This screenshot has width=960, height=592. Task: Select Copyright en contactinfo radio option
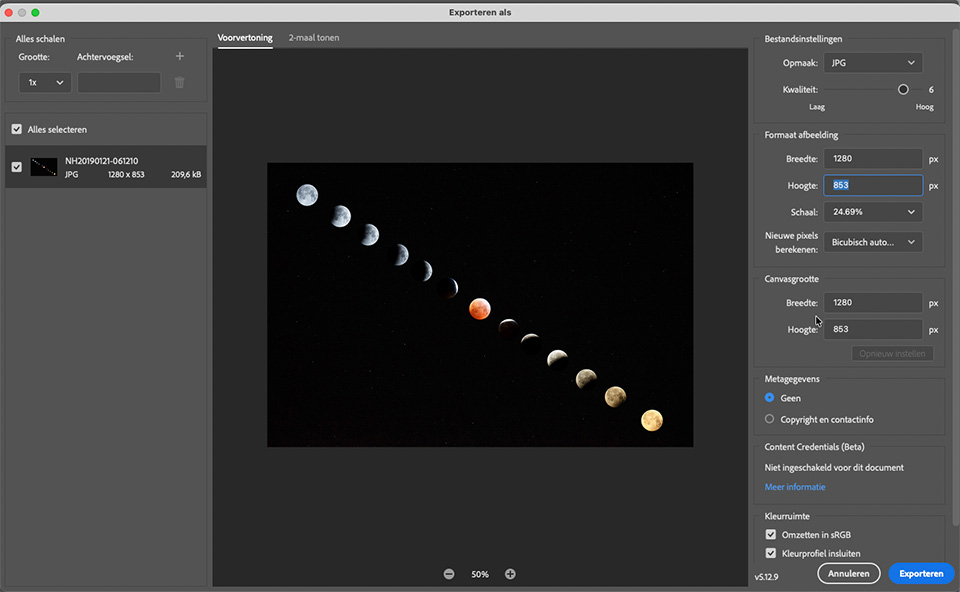(x=770, y=419)
